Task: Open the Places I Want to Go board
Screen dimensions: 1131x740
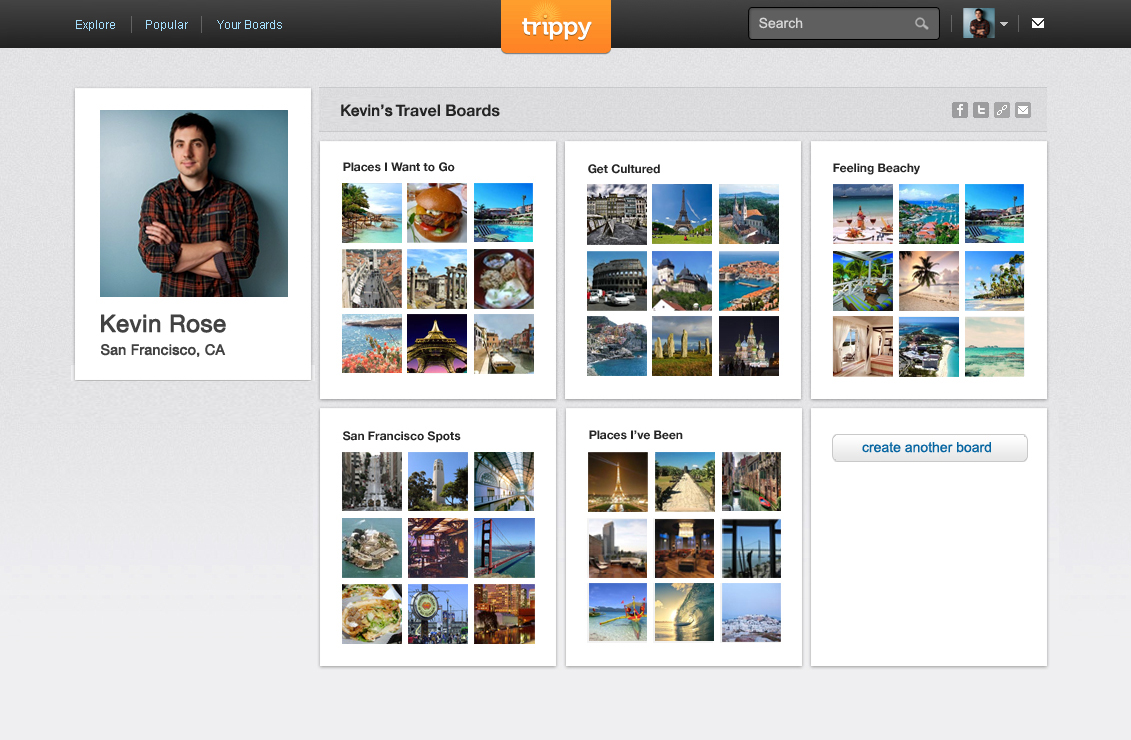Action: pos(398,167)
